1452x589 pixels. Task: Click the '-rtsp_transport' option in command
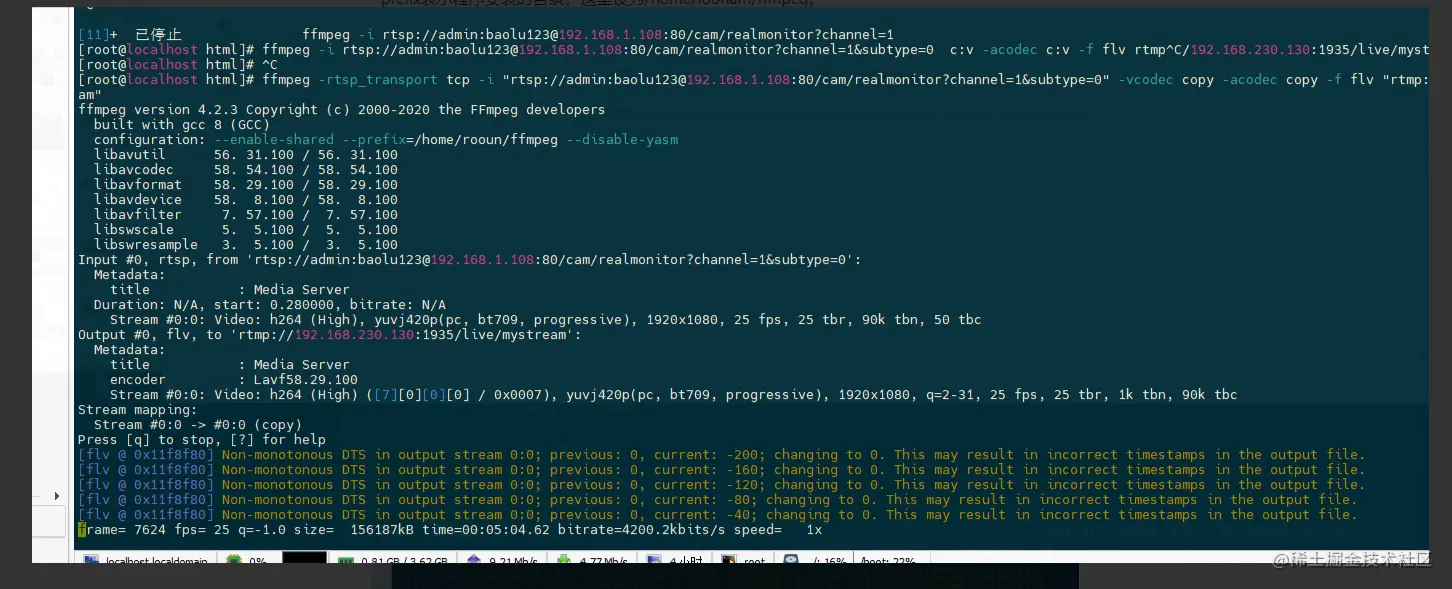click(379, 79)
